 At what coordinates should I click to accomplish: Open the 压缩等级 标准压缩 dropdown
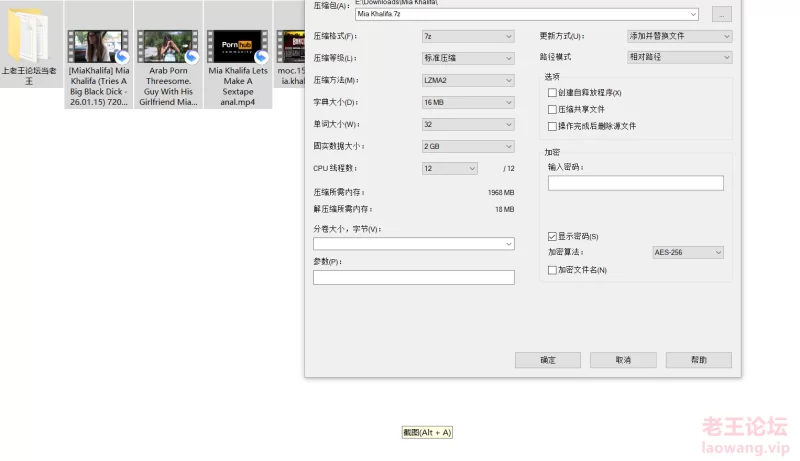coord(468,58)
